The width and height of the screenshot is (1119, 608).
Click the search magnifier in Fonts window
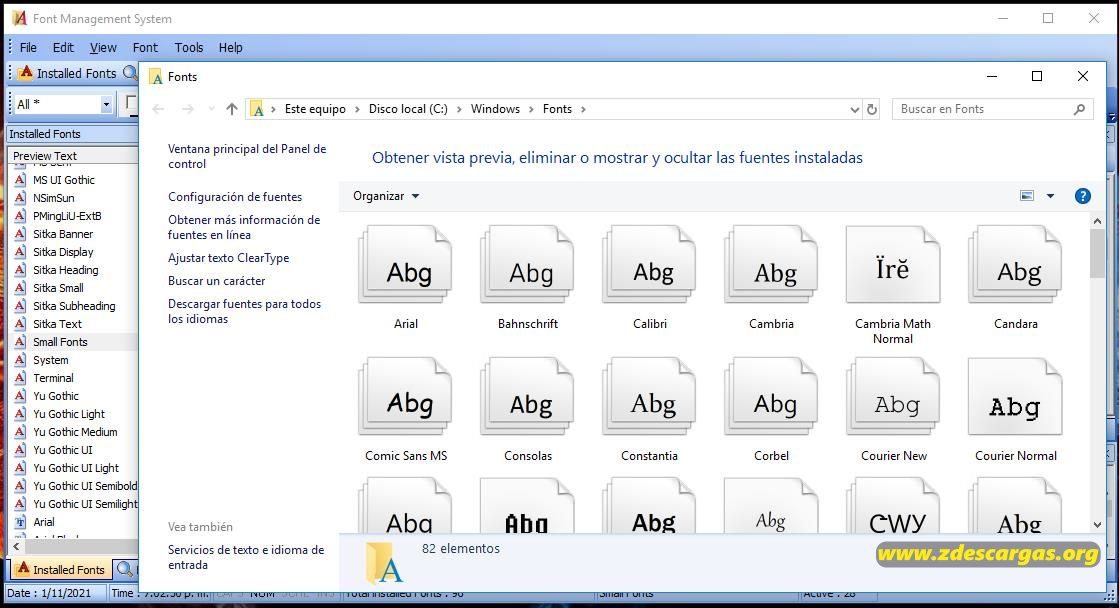(1079, 109)
